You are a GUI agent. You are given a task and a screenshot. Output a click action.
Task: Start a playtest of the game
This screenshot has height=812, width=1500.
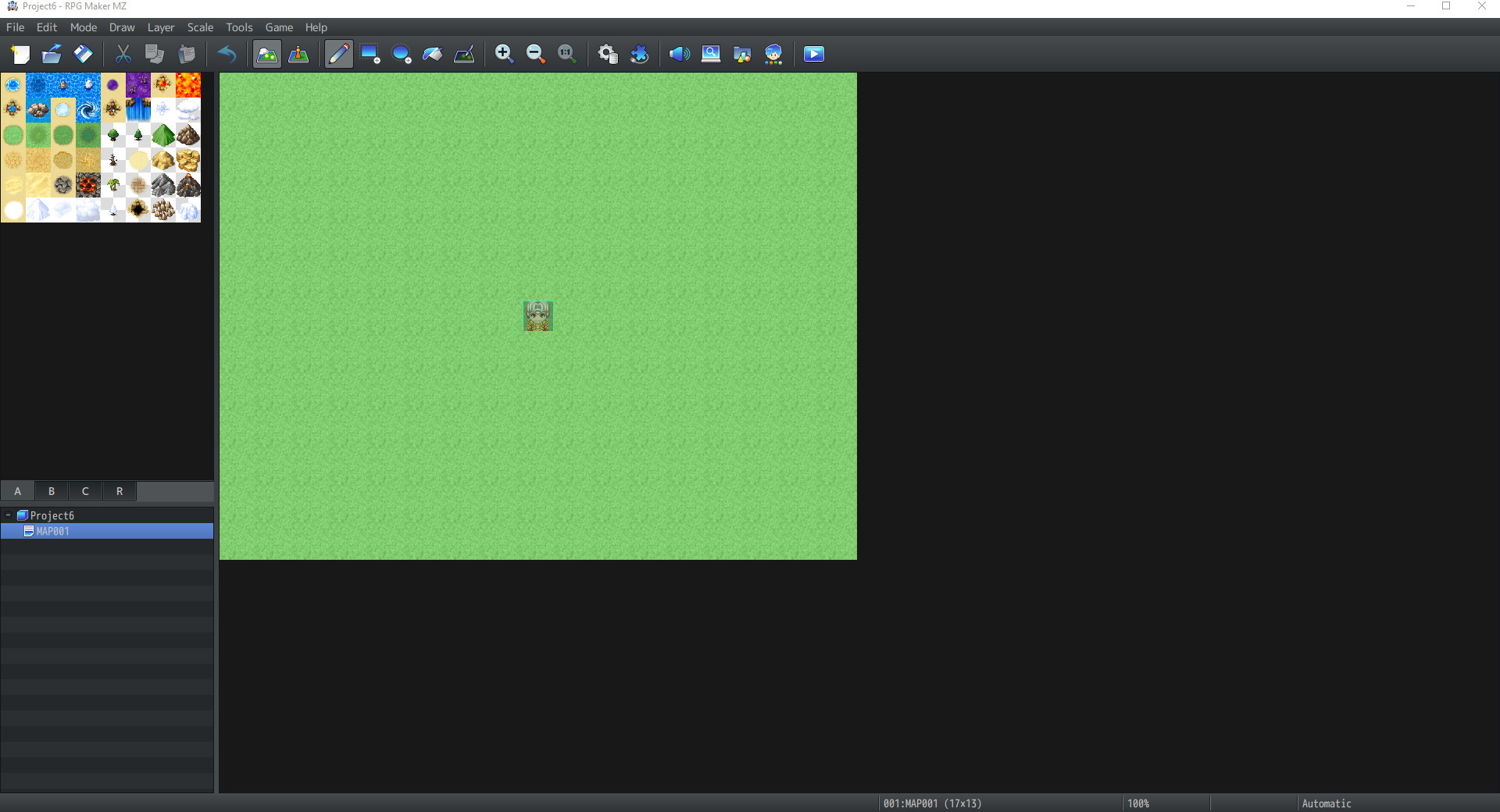[x=813, y=54]
